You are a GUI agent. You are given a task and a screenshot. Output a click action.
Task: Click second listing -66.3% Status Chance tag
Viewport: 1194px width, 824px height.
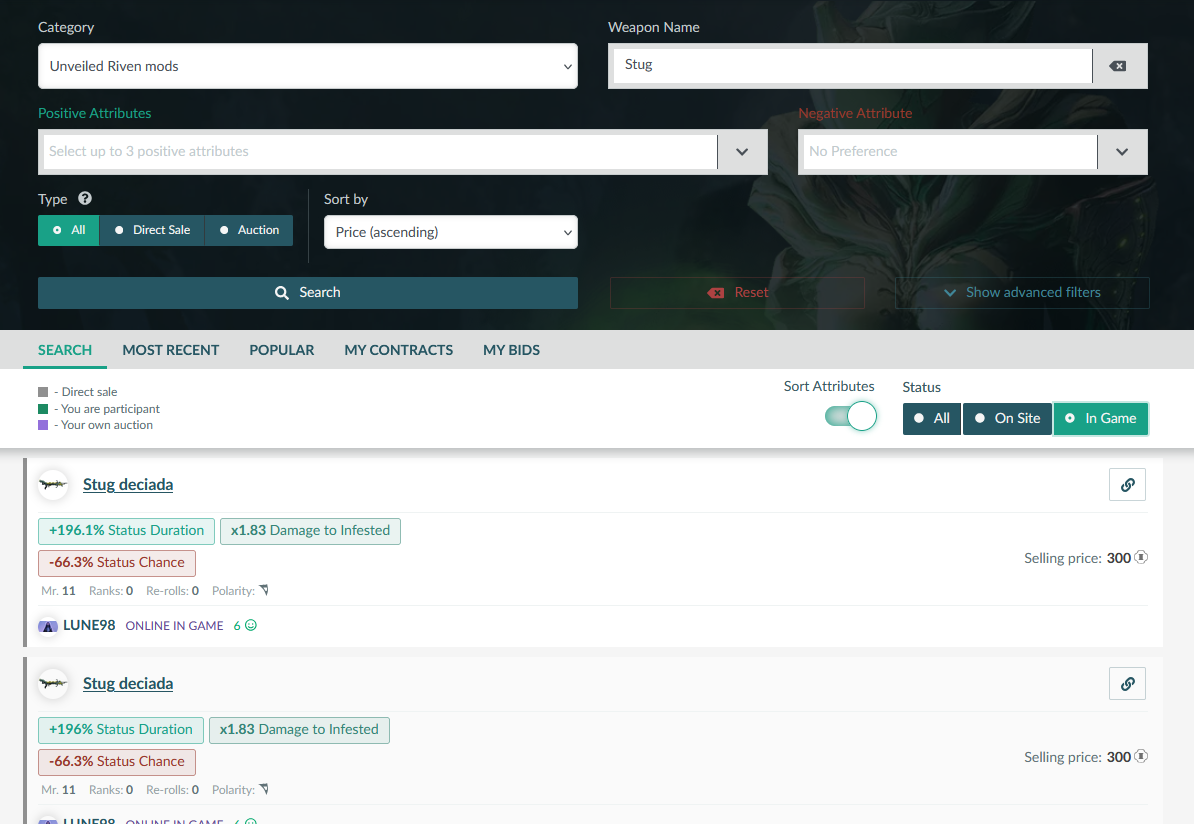click(x=117, y=762)
